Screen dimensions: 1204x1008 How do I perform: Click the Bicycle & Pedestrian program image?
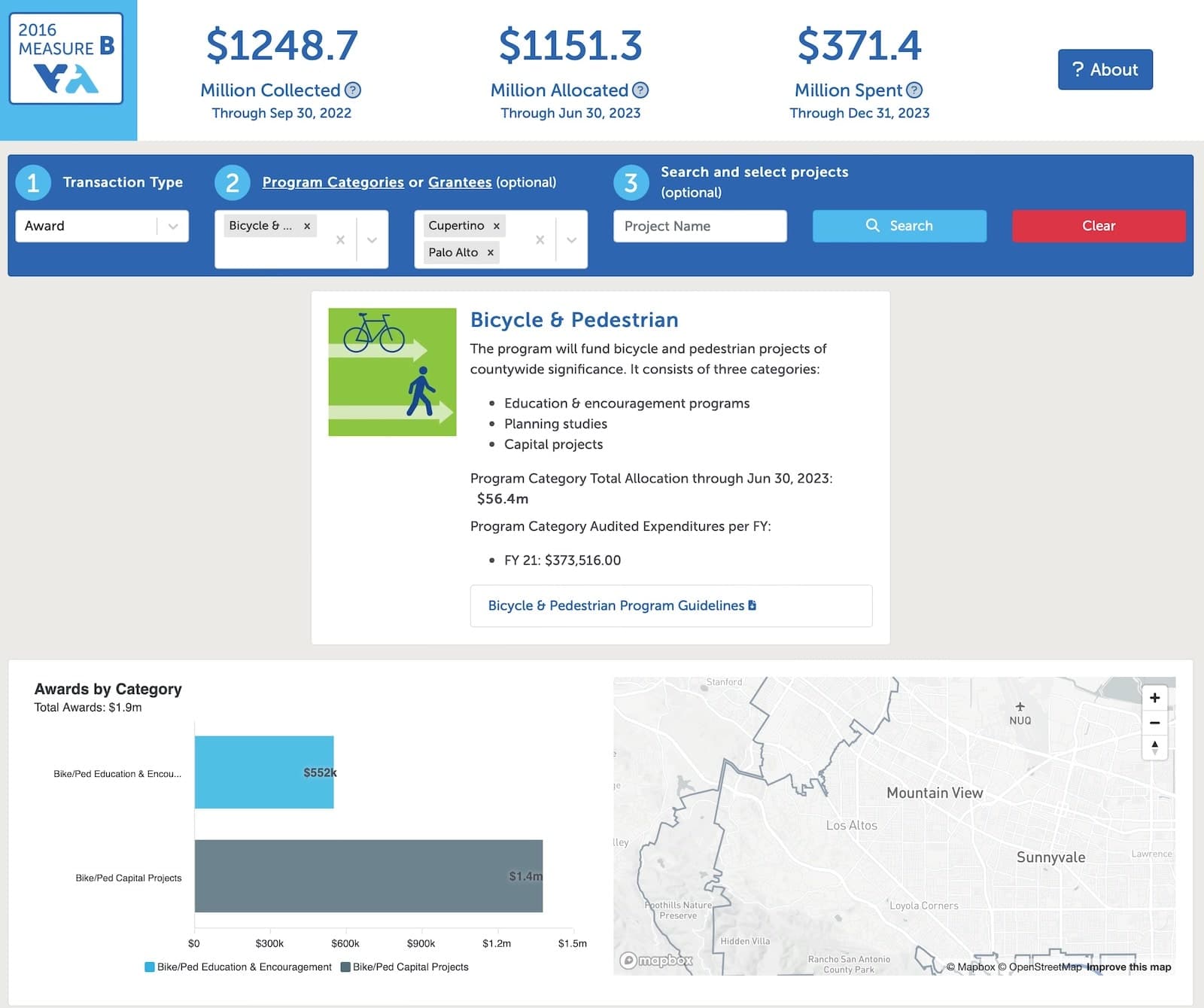point(392,372)
